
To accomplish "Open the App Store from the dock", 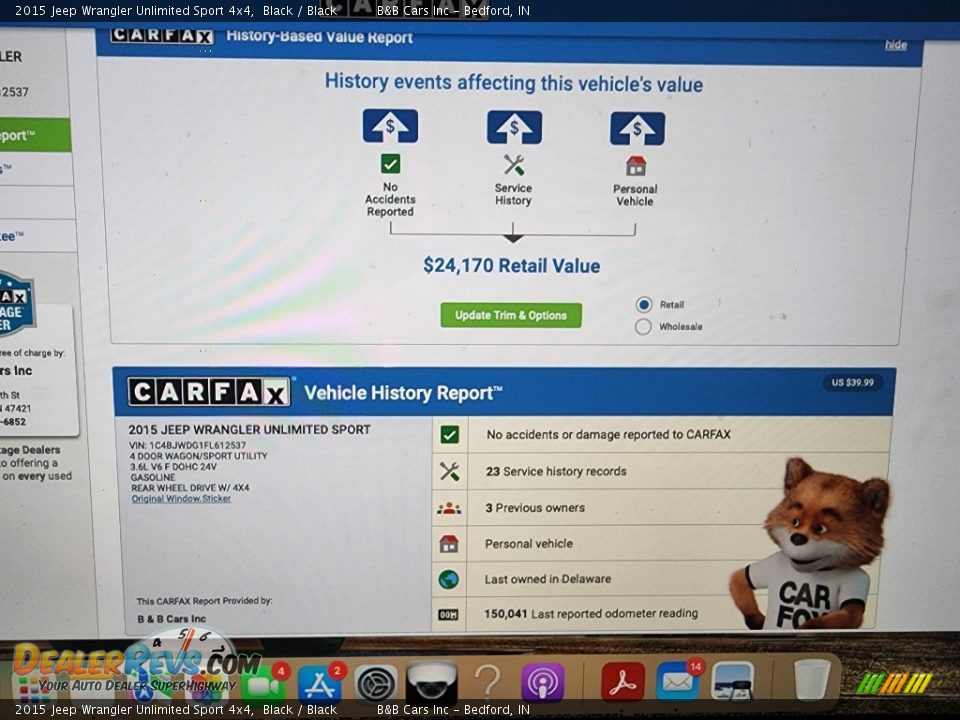I will pyautogui.click(x=319, y=683).
